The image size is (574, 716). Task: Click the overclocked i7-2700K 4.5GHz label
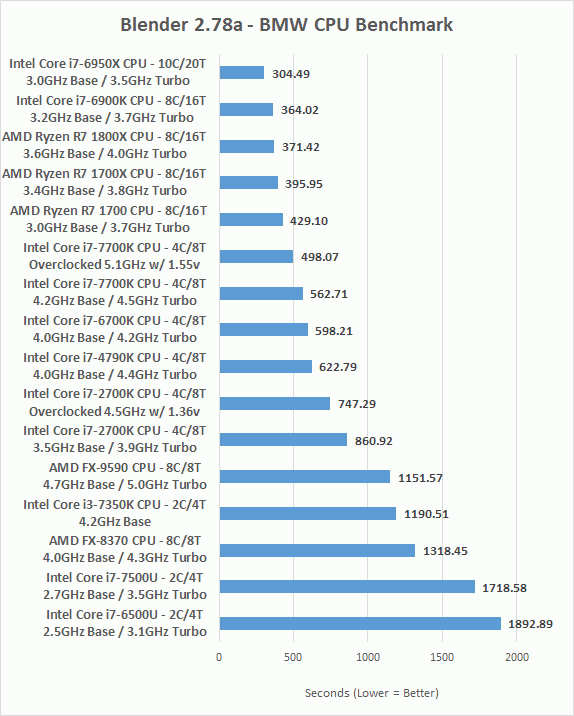pyautogui.click(x=115, y=402)
